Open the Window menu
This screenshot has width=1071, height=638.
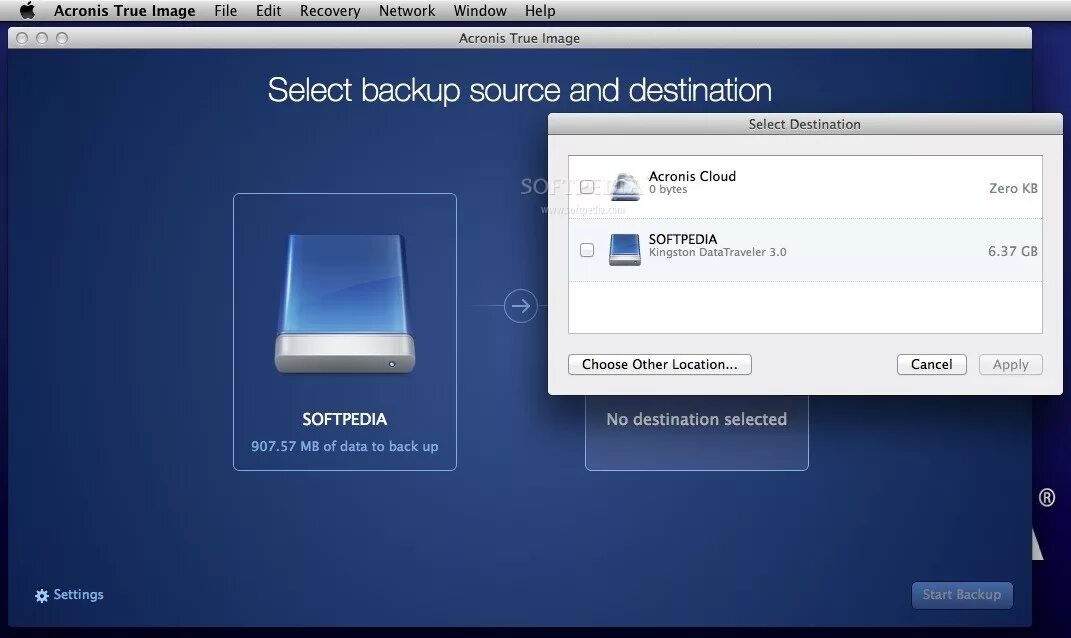480,11
